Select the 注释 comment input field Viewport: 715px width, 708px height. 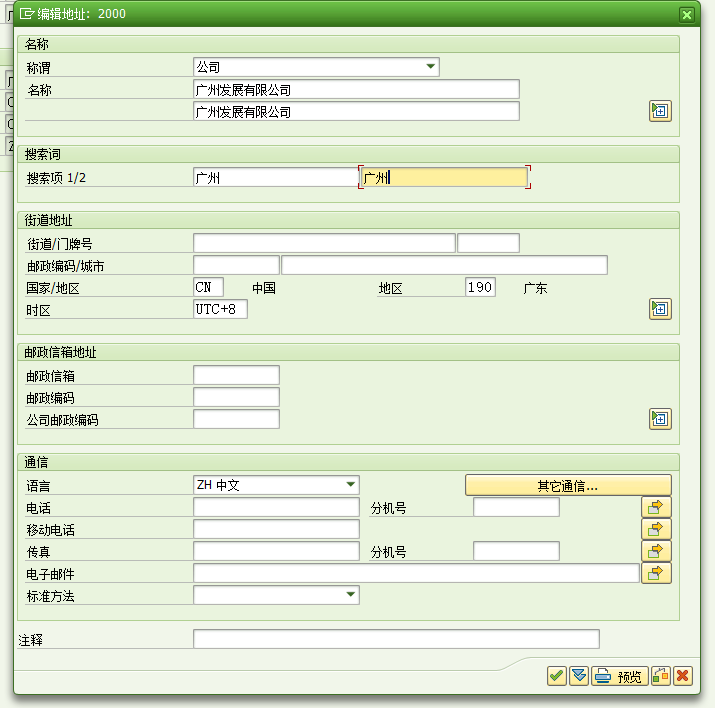coord(396,639)
